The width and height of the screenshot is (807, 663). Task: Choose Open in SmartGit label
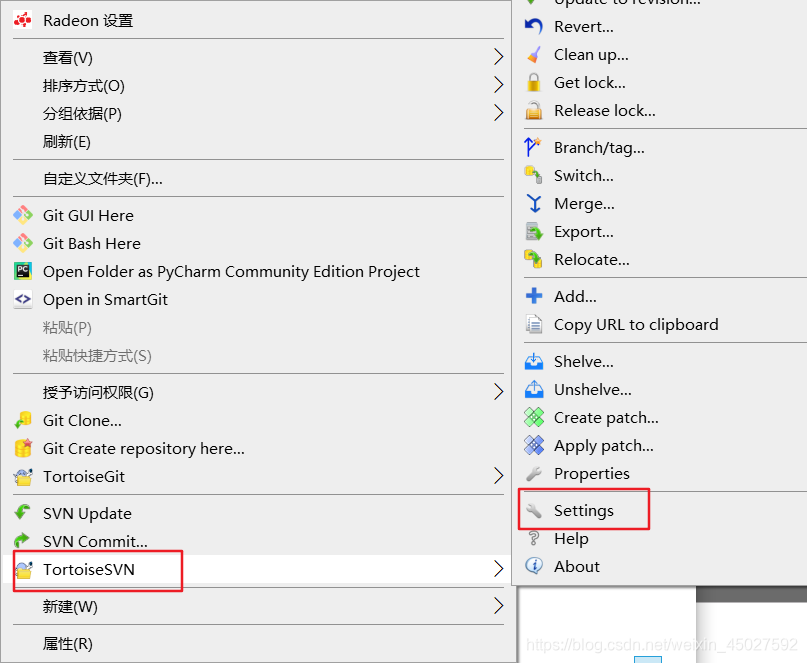[106, 300]
